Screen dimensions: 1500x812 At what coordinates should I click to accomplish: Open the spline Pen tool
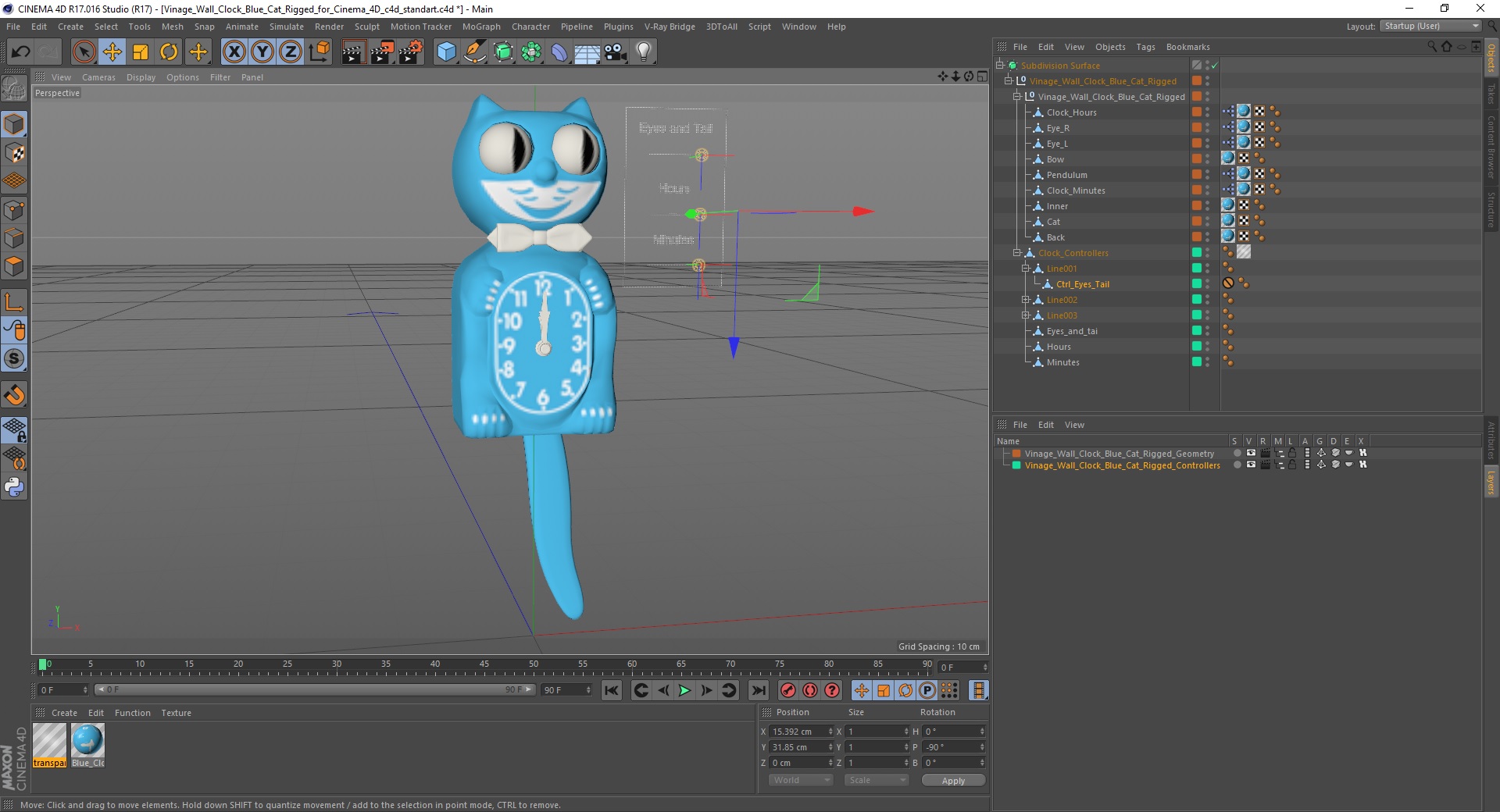coord(475,52)
